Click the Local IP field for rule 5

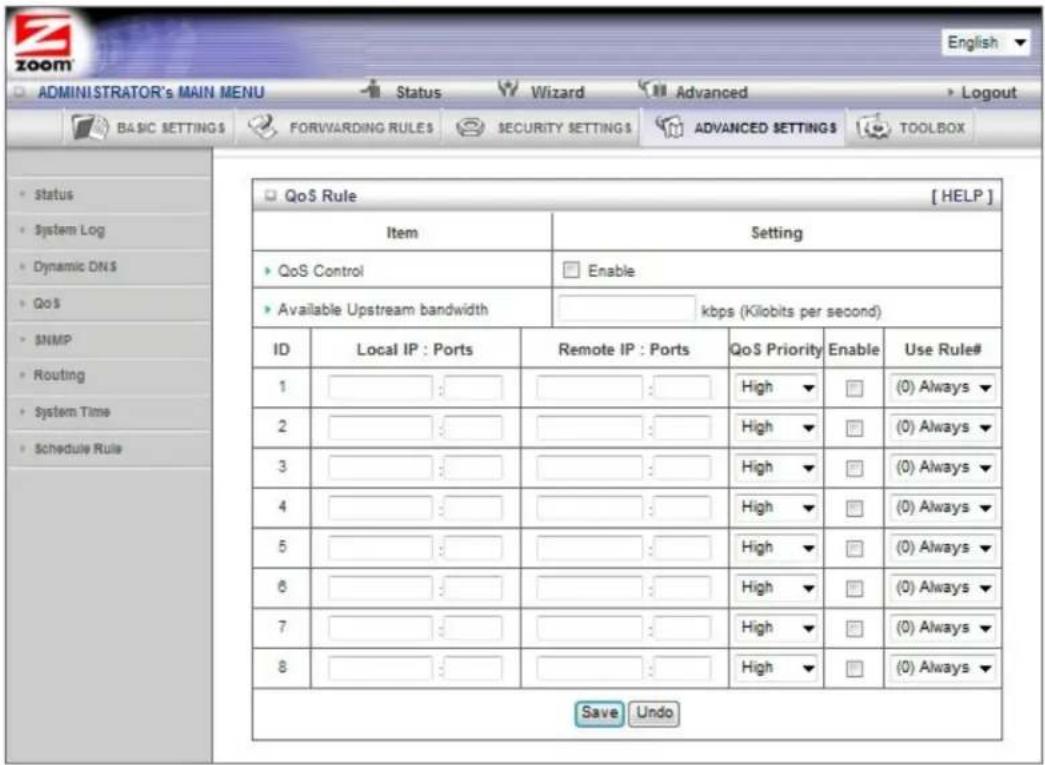click(x=380, y=548)
